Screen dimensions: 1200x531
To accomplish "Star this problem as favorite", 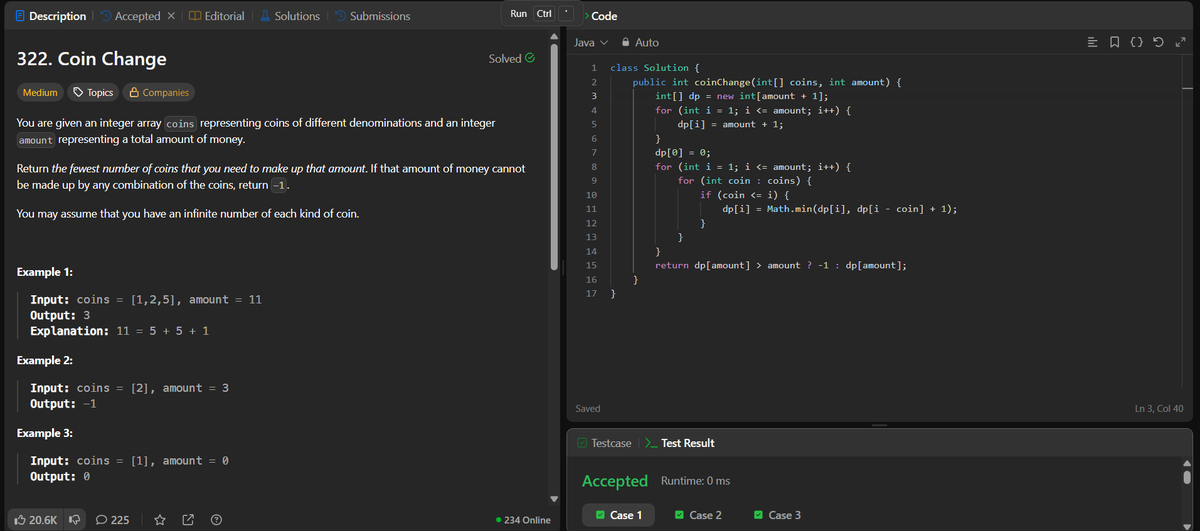I will [x=159, y=520].
